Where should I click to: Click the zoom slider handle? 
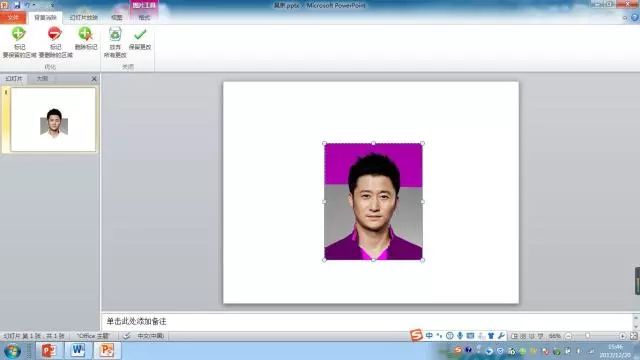[x=588, y=336]
